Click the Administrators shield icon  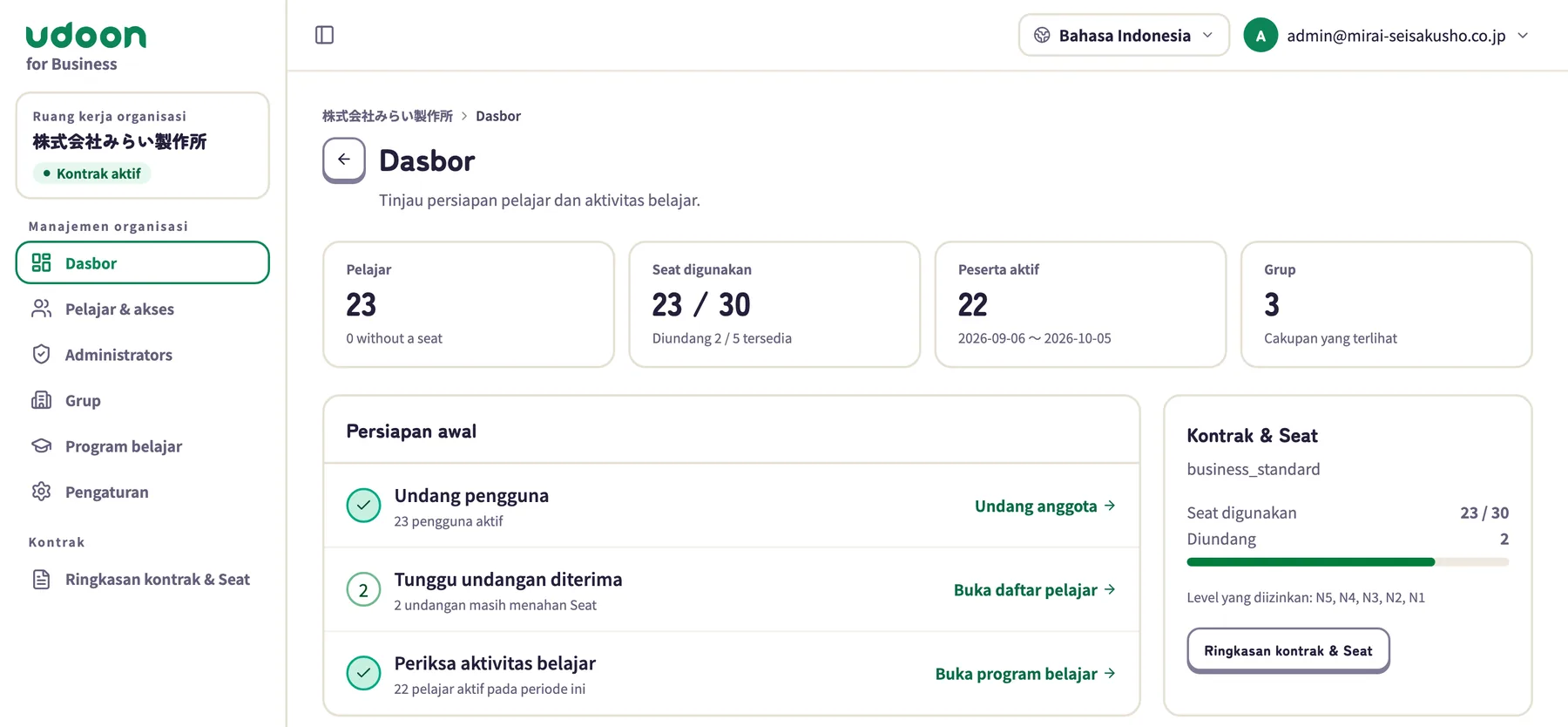click(x=41, y=354)
